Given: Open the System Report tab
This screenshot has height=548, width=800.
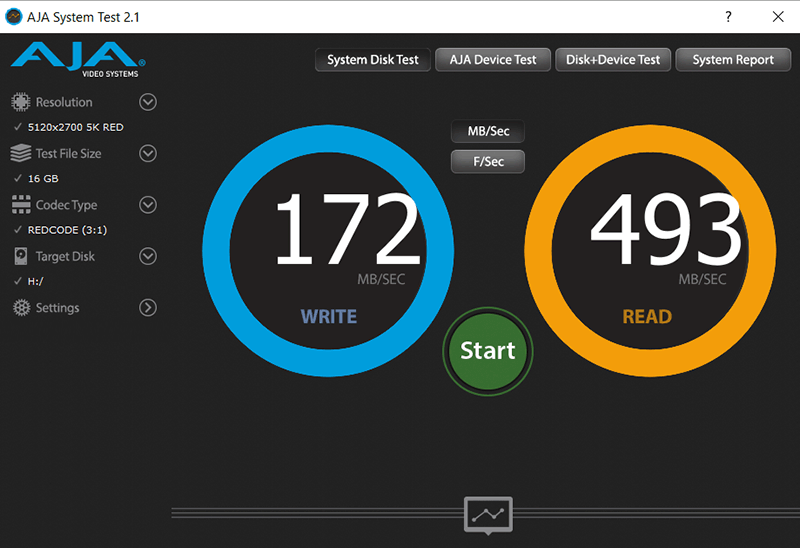Looking at the screenshot, I should (733, 60).
